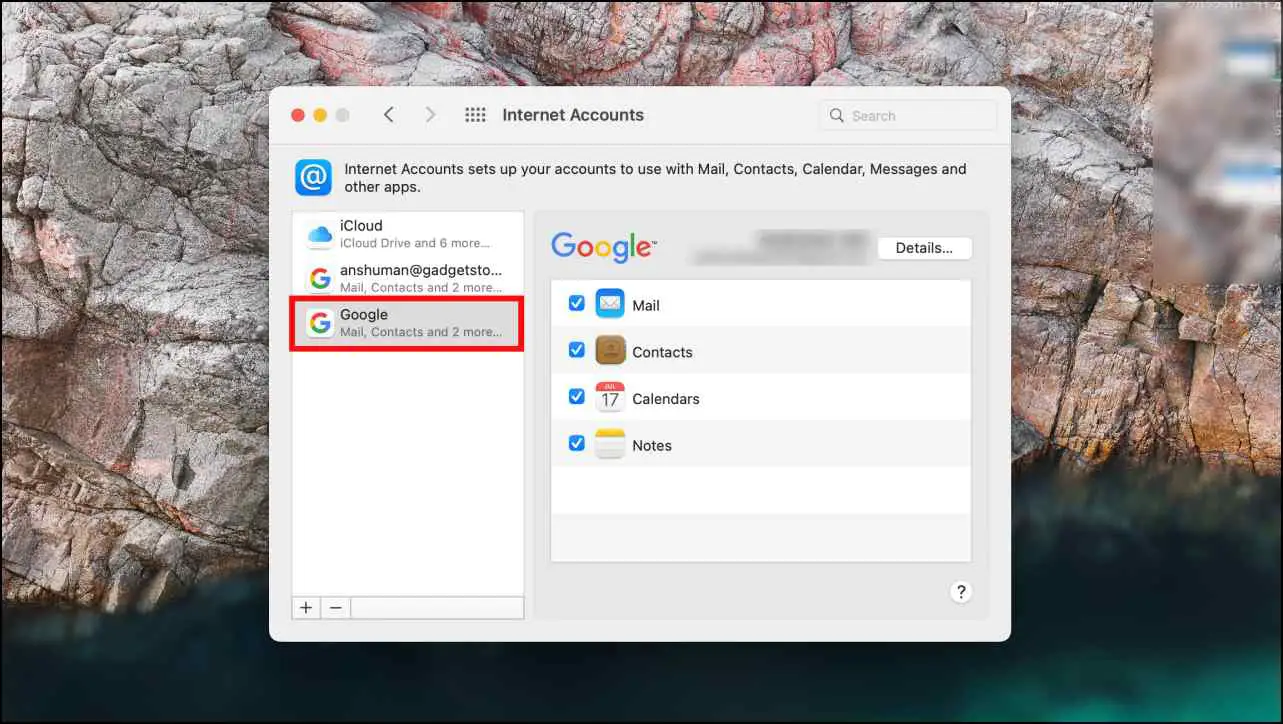Viewport: 1283px width, 724px height.
Task: Go back with the left chevron arrow
Action: point(389,115)
